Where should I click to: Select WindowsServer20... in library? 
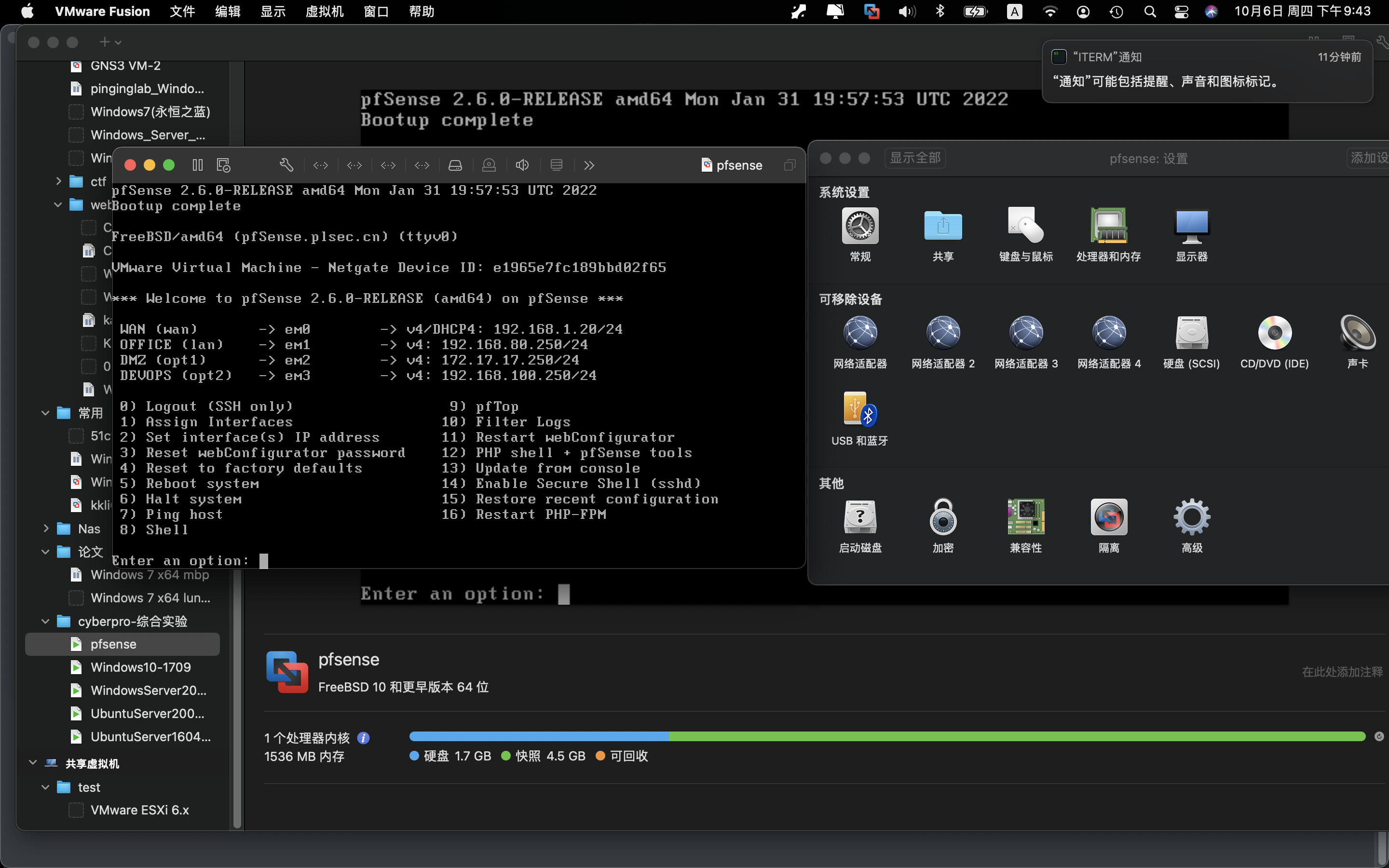pyautogui.click(x=122, y=690)
